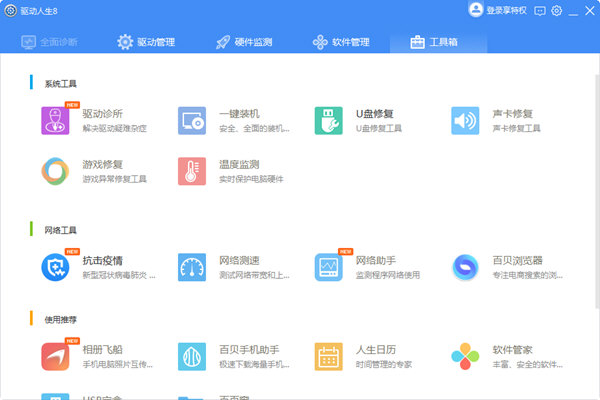600x400 pixels.
Task: Open the 人生日历 calendar icon
Action: point(328,356)
